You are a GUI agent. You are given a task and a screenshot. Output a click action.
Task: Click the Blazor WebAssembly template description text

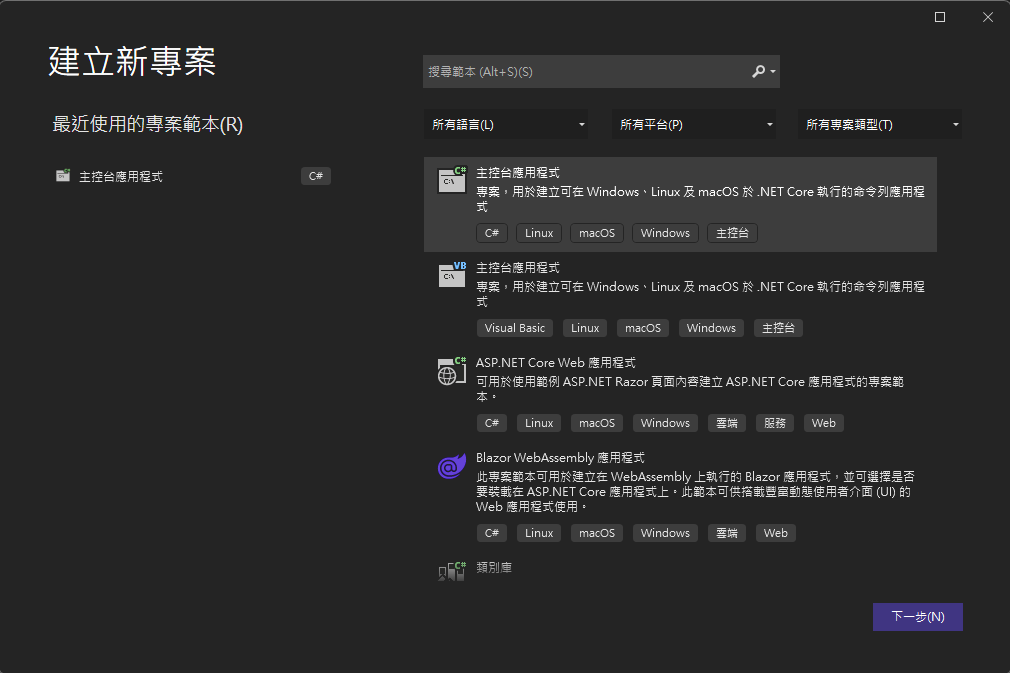pyautogui.click(x=694, y=491)
